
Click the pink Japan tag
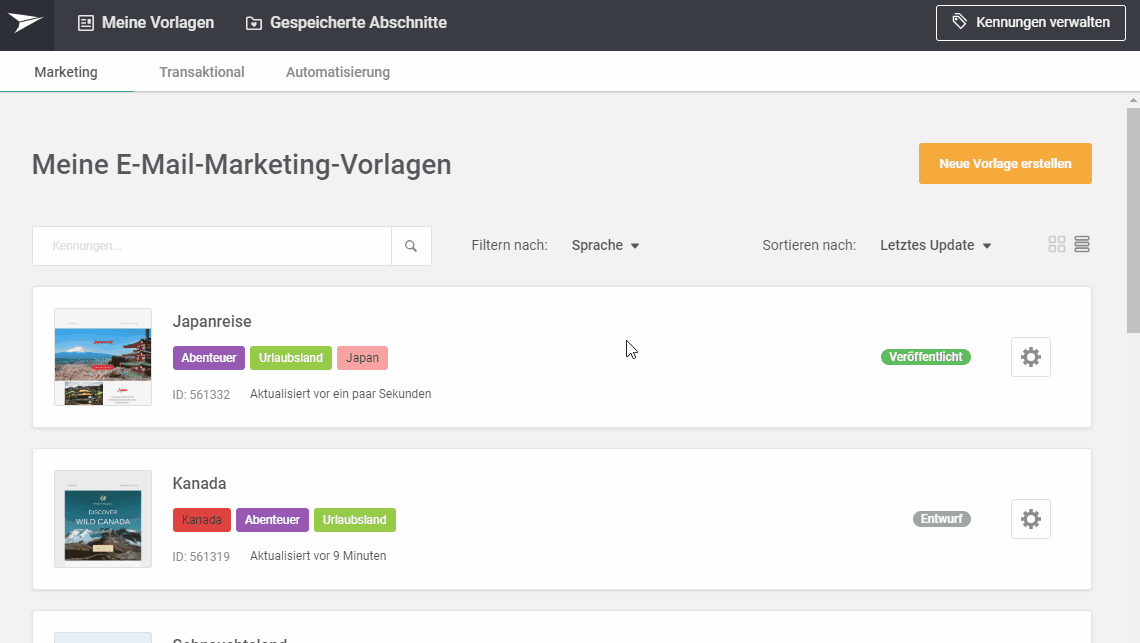click(362, 358)
